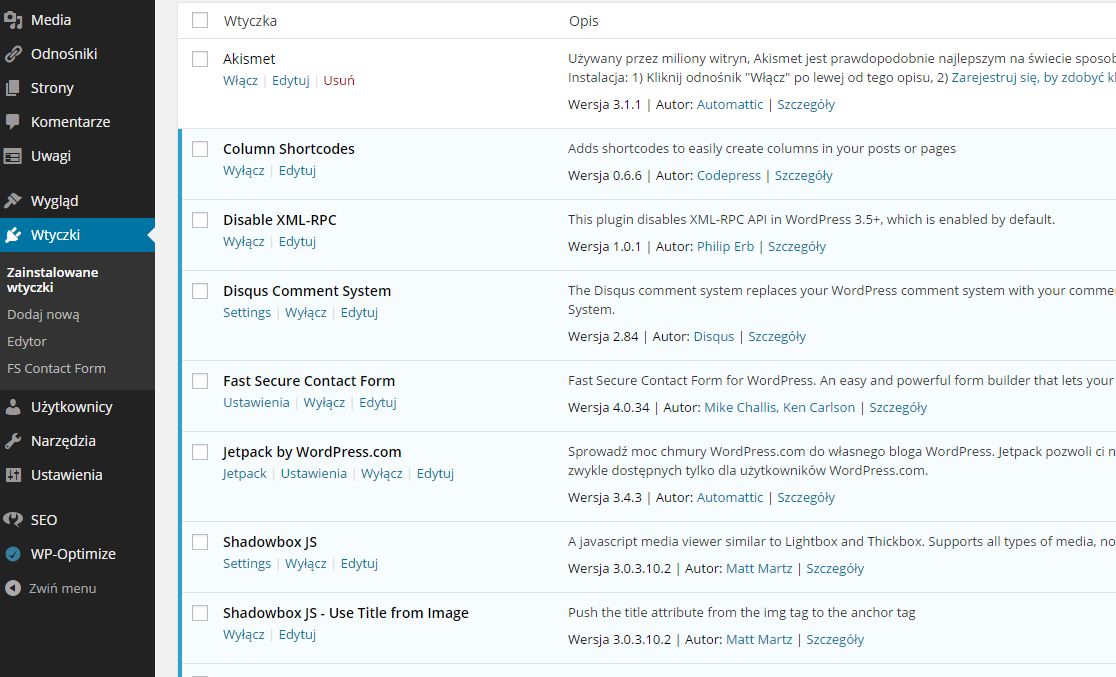Click the Wtyczka column header

tap(250, 21)
